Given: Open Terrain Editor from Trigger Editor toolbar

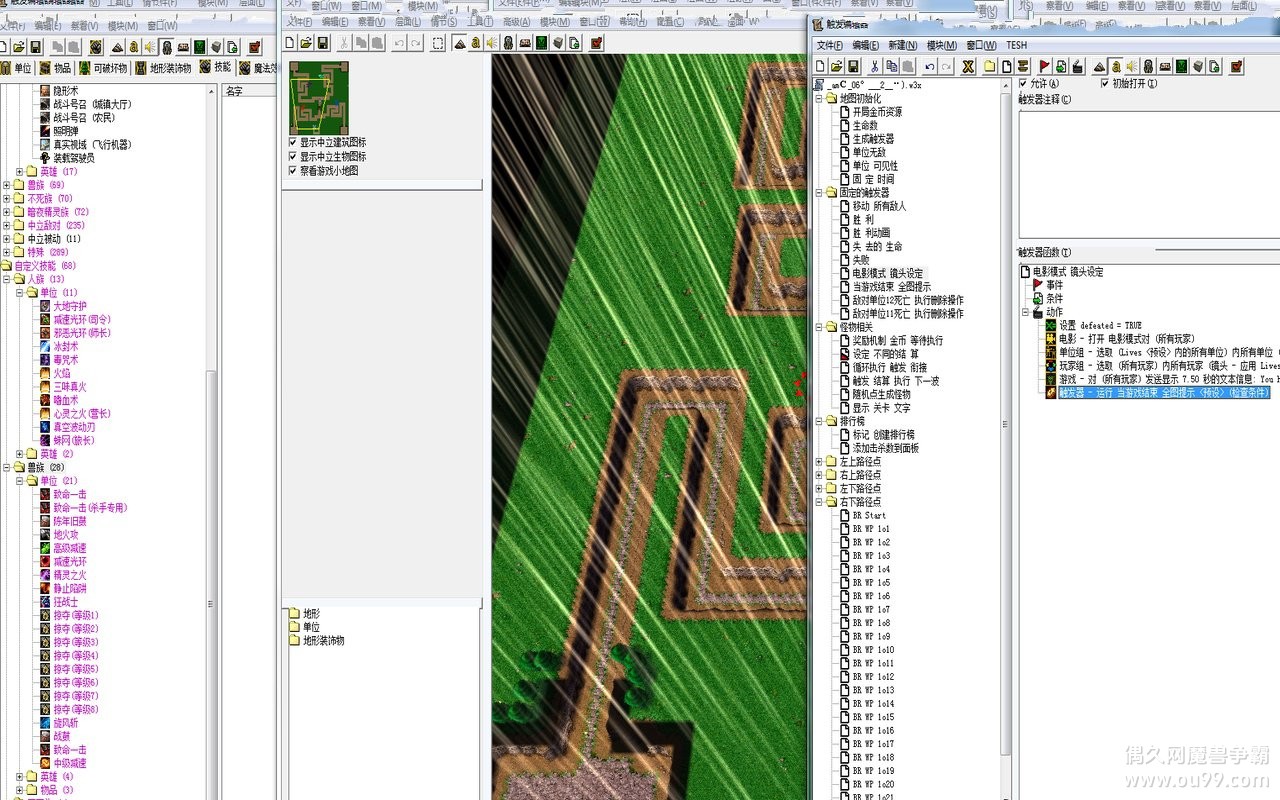Looking at the screenshot, I should pos(1100,67).
